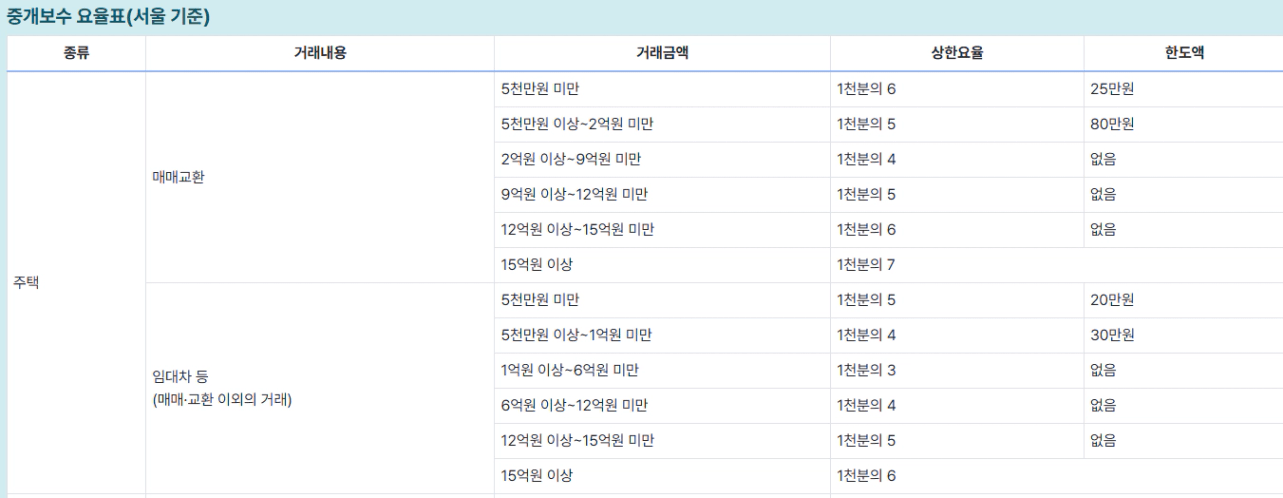Click the 25만원 limit cell
Image resolution: width=1283 pixels, height=498 pixels.
click(1183, 89)
